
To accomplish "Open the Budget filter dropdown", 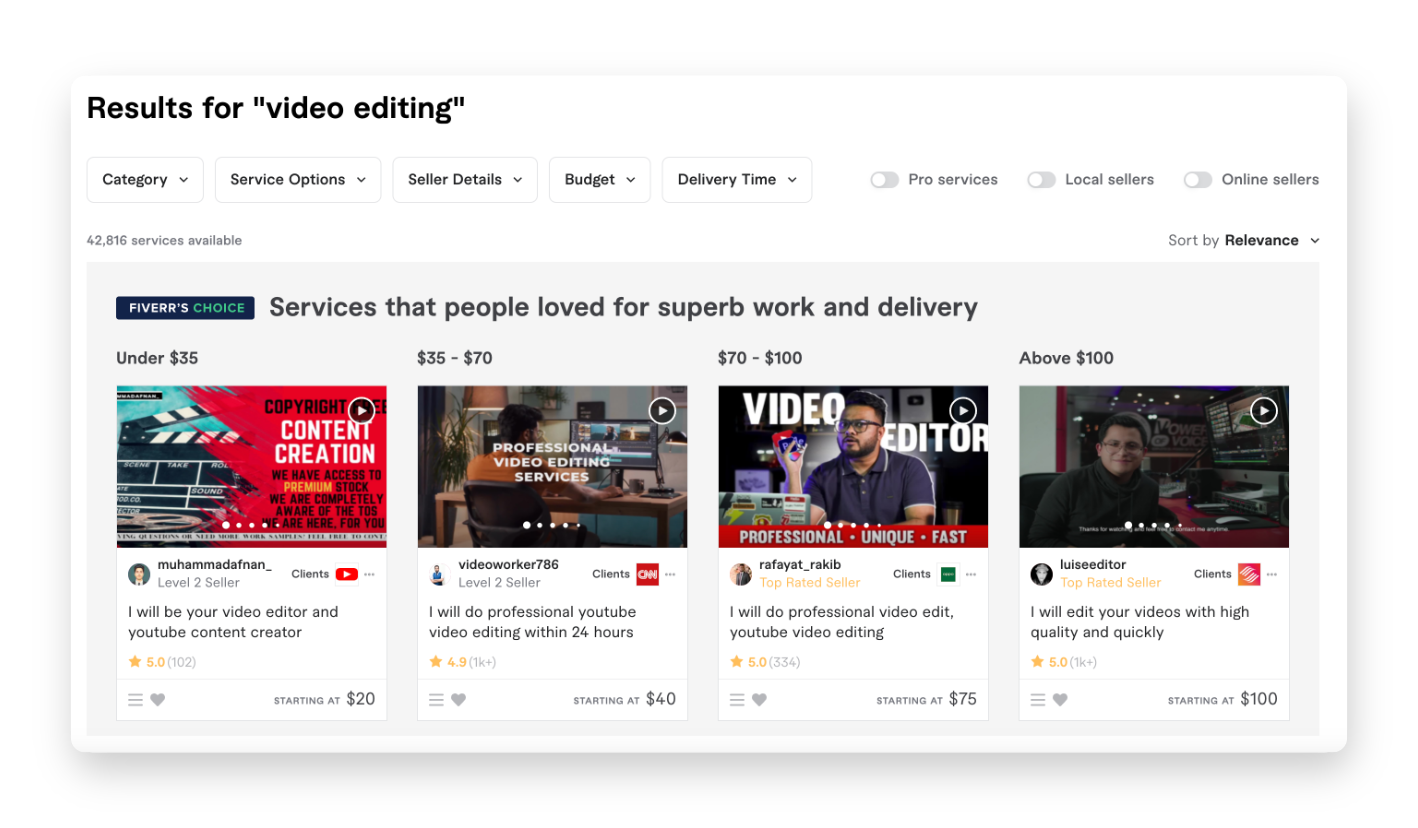I will click(600, 180).
